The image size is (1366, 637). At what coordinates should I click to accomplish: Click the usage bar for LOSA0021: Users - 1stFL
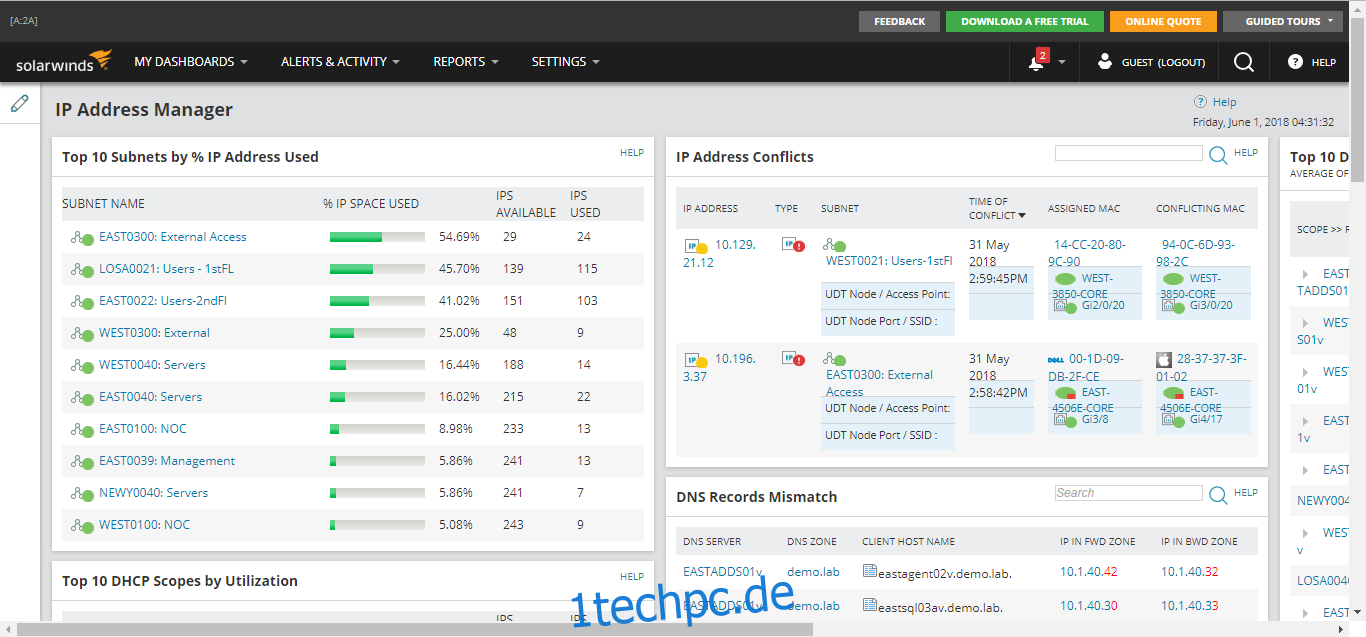point(377,269)
